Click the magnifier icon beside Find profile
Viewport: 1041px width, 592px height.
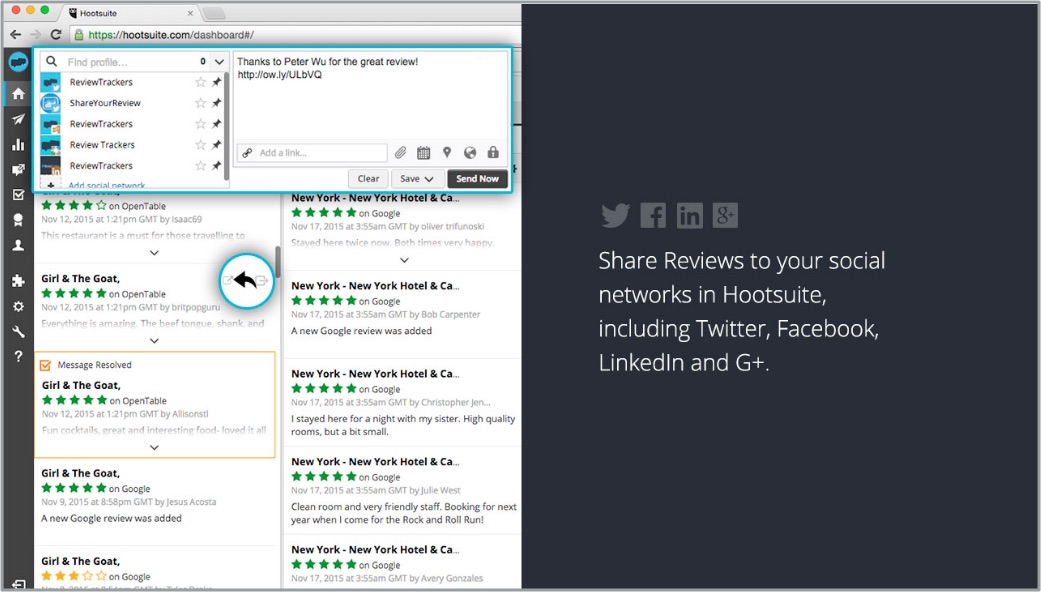coord(51,61)
